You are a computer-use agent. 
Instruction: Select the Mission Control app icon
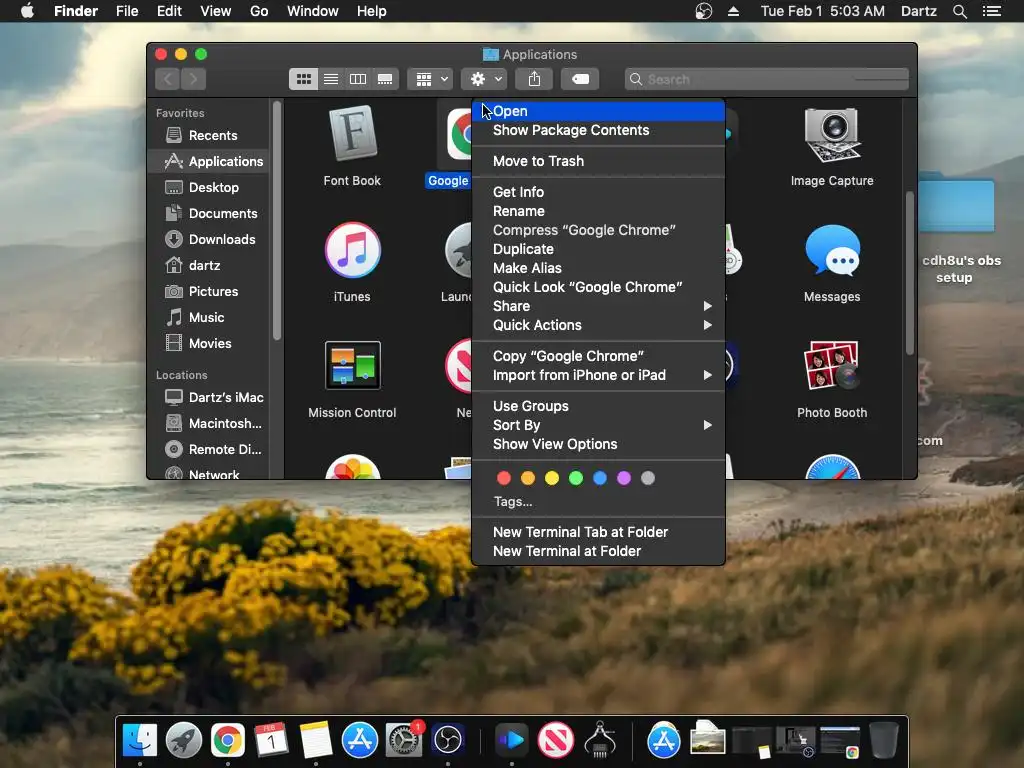352,366
